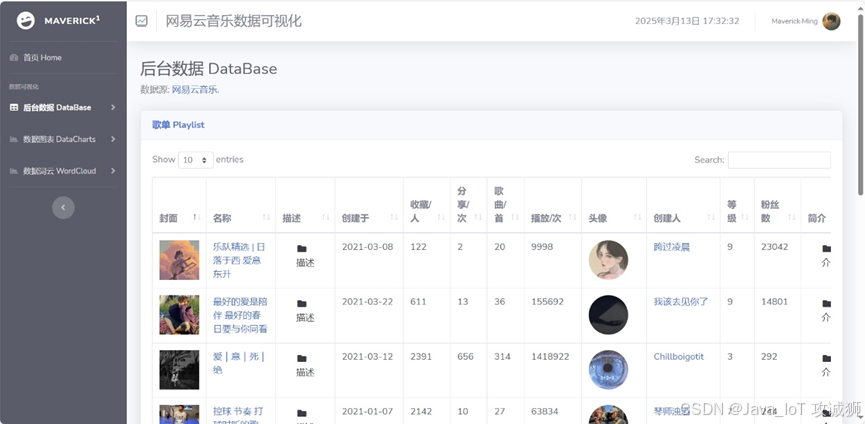Open the 描述 folder icon for 2021-03-08 row
This screenshot has height=424, width=865.
click(x=302, y=249)
